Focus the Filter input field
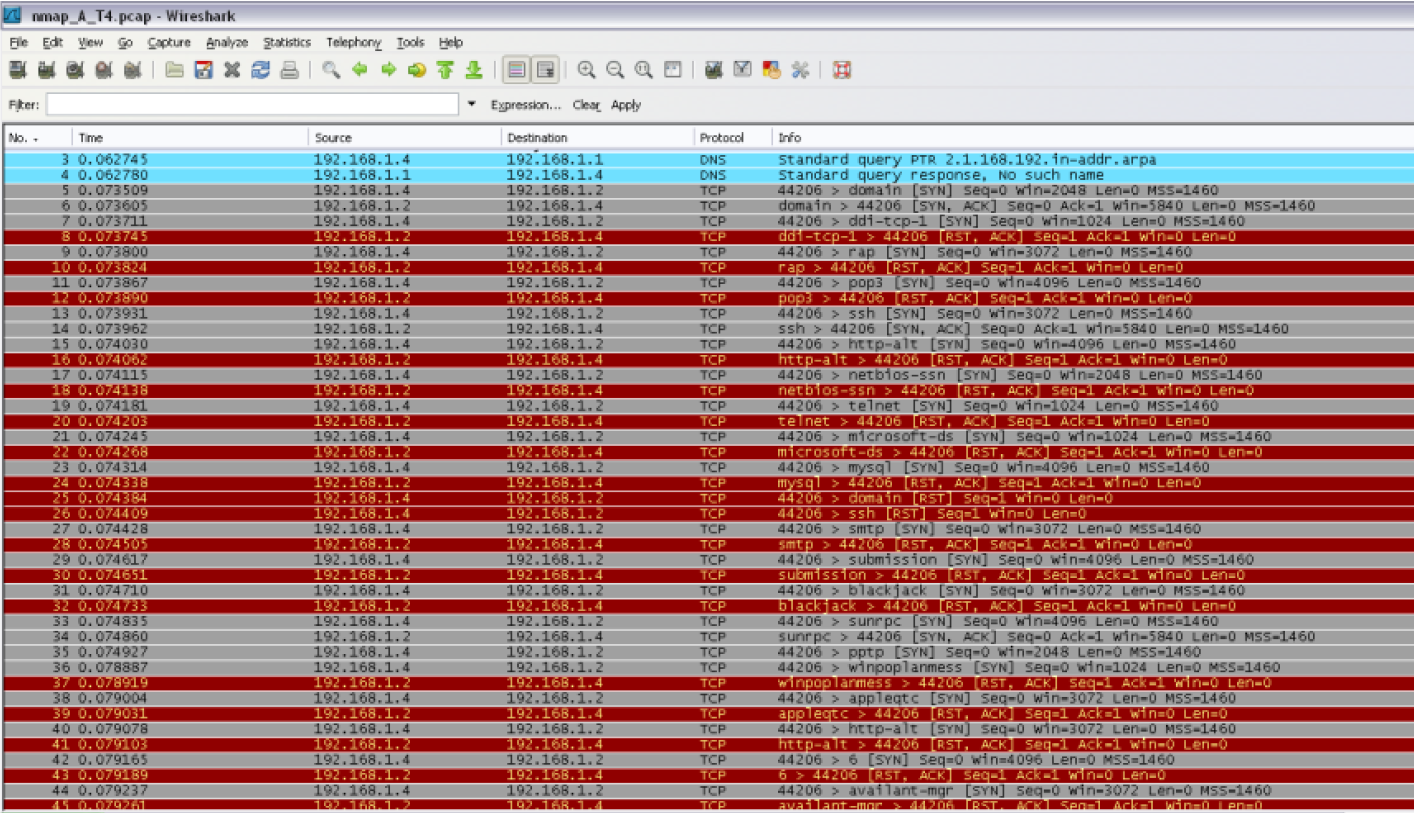Screen dimensions: 1420x813 coord(253,104)
